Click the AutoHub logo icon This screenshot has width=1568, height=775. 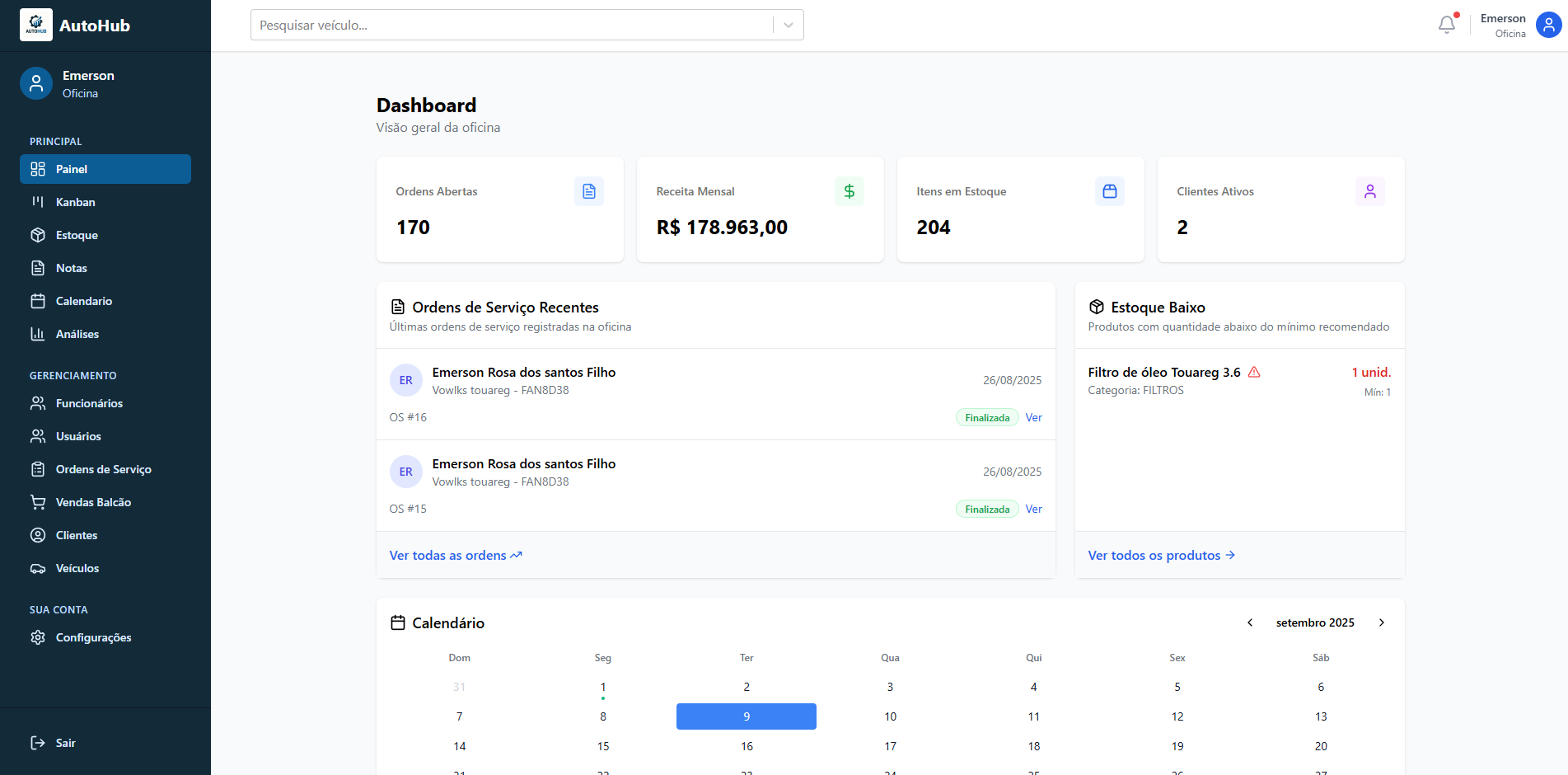coord(35,25)
